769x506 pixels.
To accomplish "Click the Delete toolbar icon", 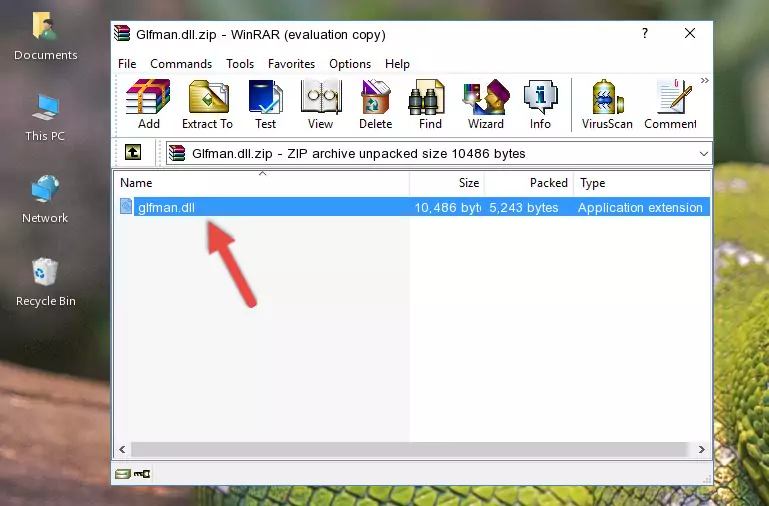I will pyautogui.click(x=375, y=104).
